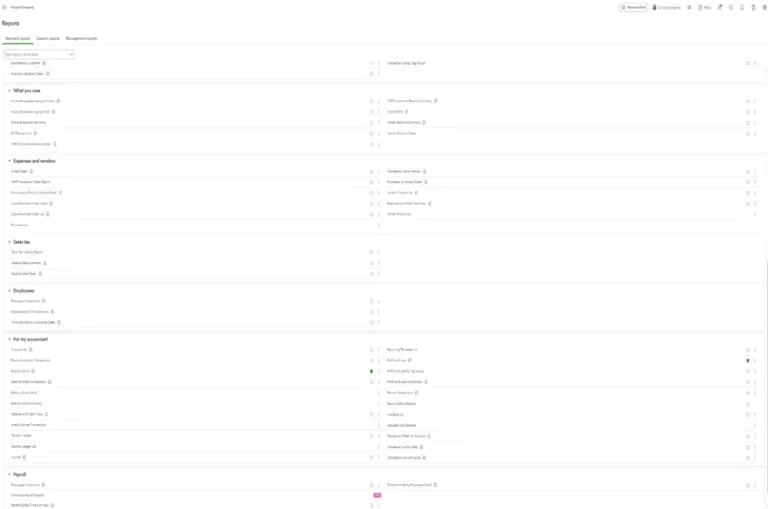Open more options for Profit and Loss report
This screenshot has height=509, width=768.
click(x=755, y=361)
